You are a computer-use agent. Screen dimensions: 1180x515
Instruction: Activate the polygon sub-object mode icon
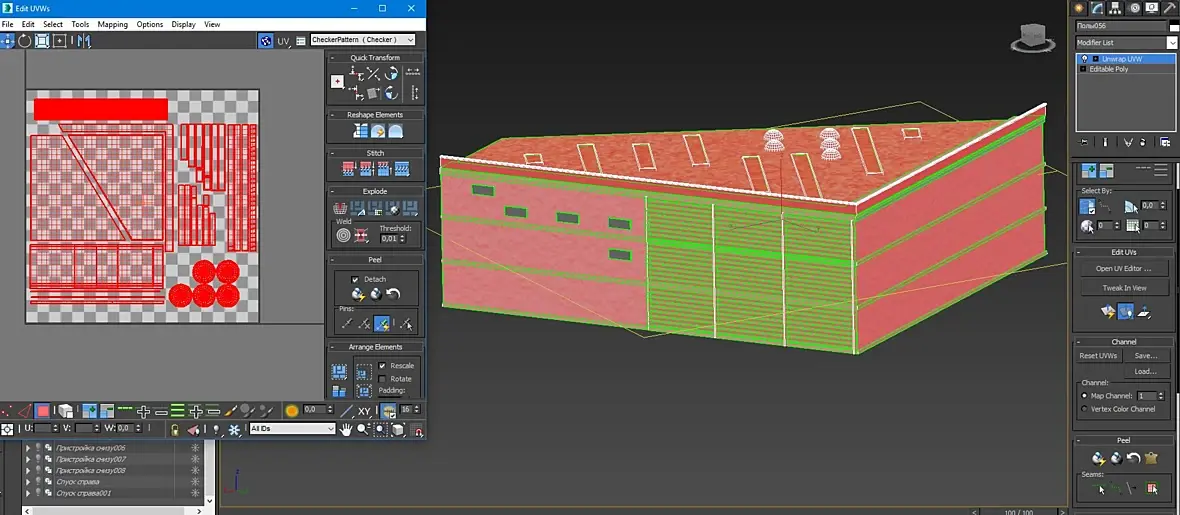pos(43,411)
